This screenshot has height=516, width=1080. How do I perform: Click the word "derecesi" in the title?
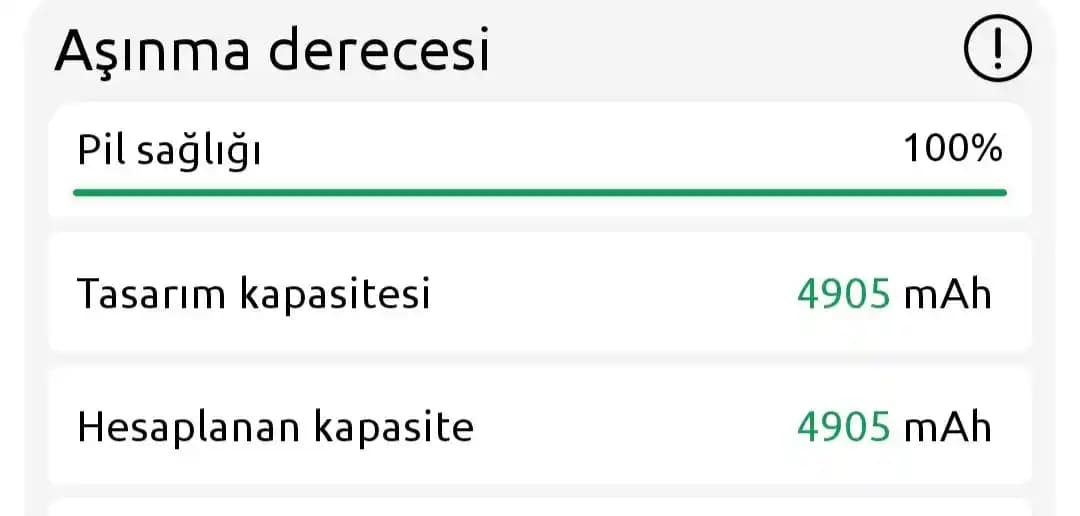(381, 50)
